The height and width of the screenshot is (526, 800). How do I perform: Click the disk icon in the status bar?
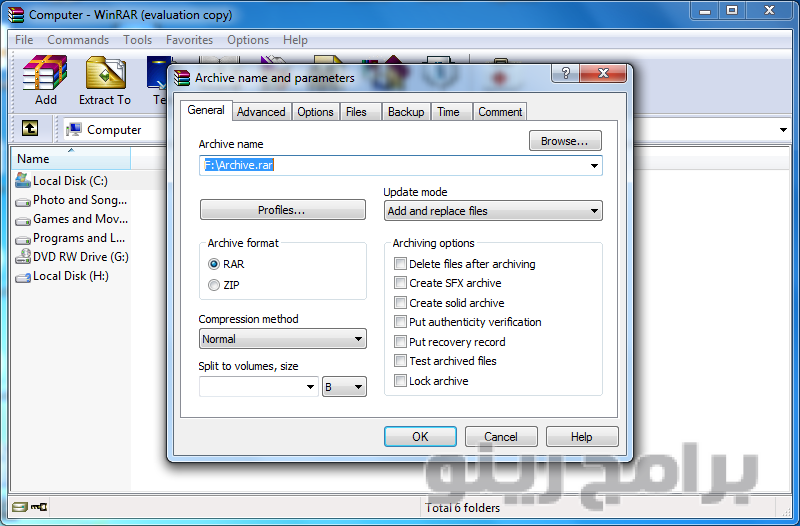coord(19,507)
